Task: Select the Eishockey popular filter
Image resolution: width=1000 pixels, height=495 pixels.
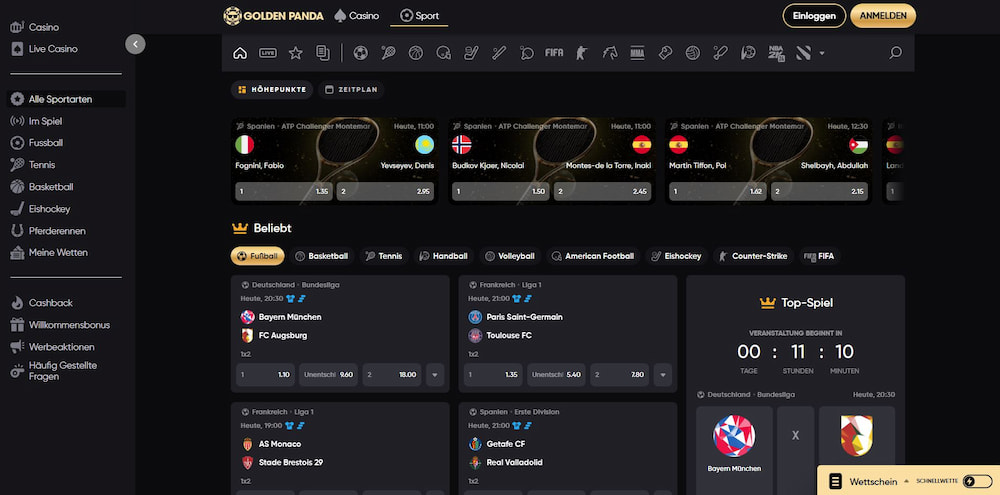Action: click(677, 256)
